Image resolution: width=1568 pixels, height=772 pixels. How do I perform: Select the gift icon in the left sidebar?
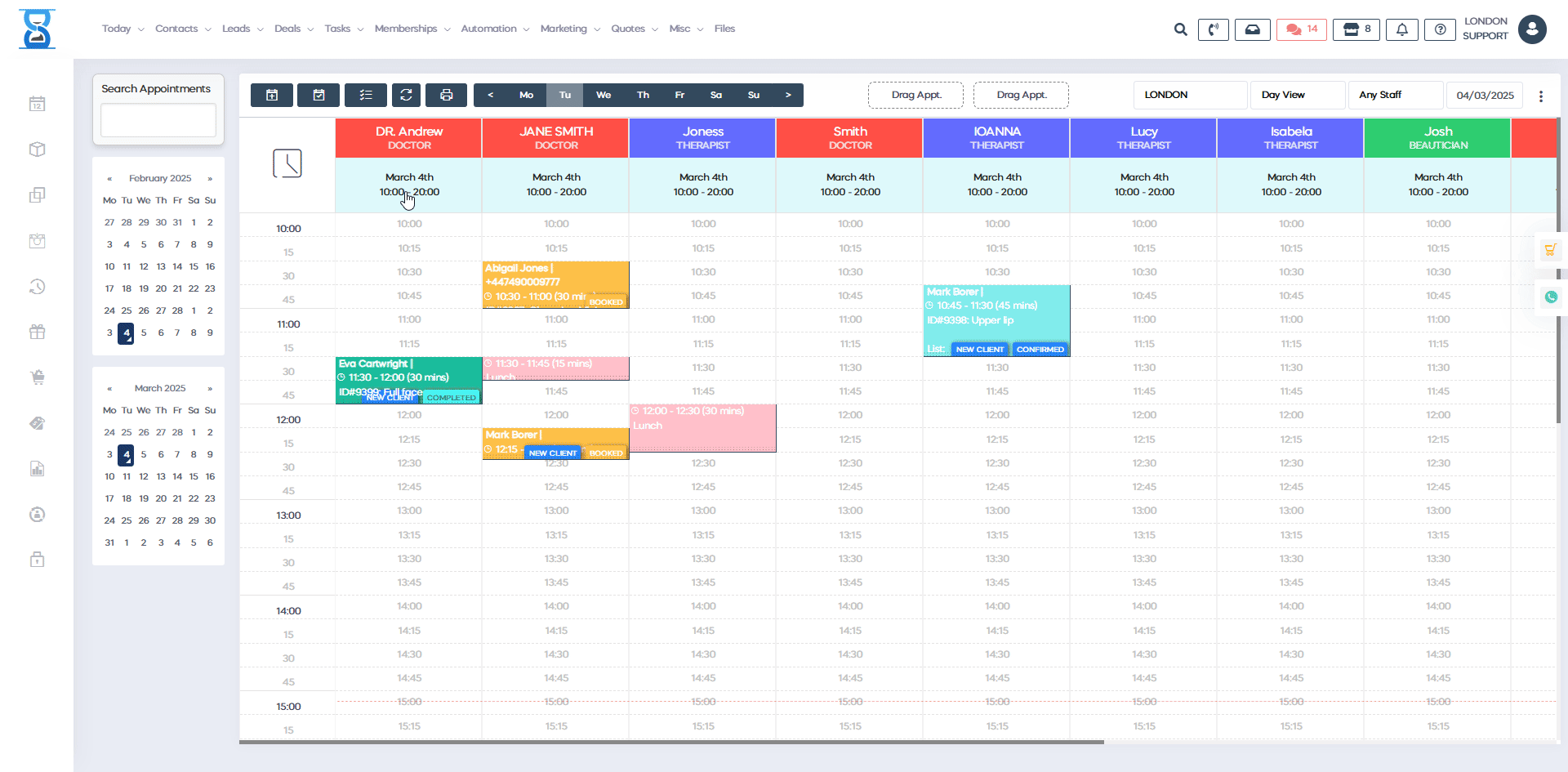(37, 331)
